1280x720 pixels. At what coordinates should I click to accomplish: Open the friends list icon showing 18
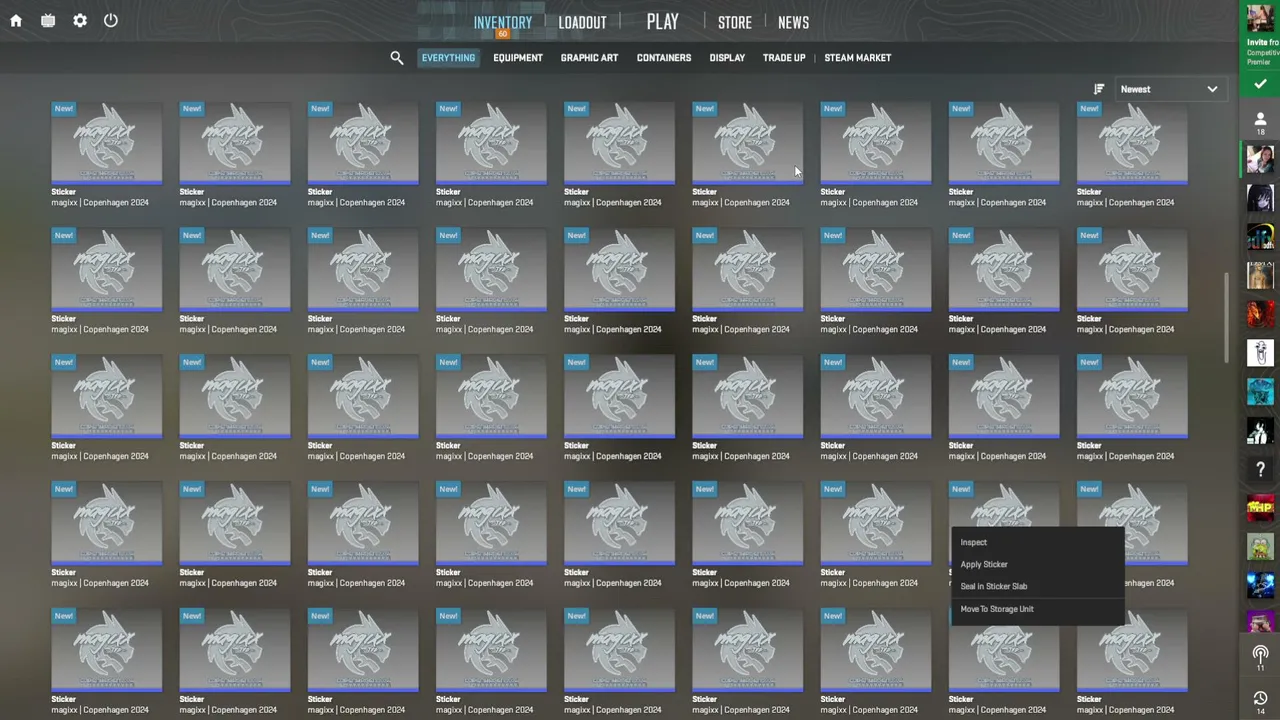coord(1260,123)
